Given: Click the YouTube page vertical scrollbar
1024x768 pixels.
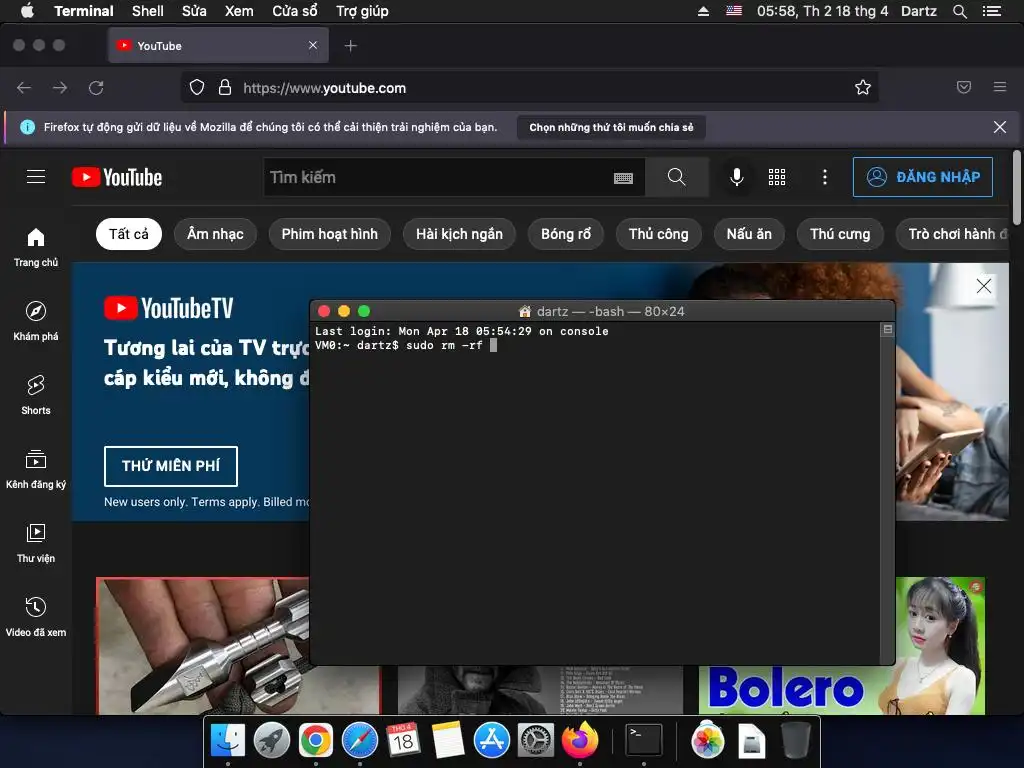Looking at the screenshot, I should 1016,187.
